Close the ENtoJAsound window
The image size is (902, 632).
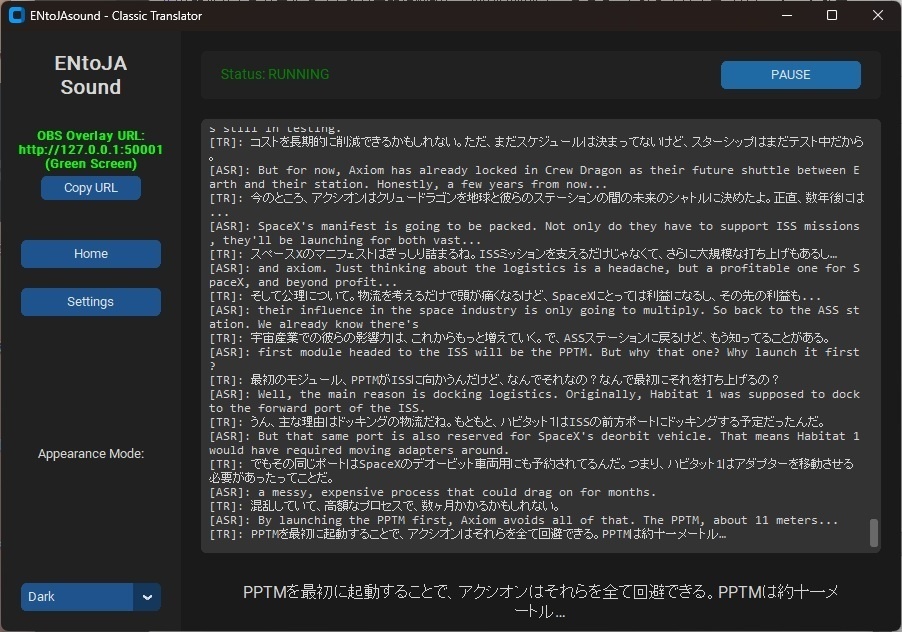coord(878,16)
